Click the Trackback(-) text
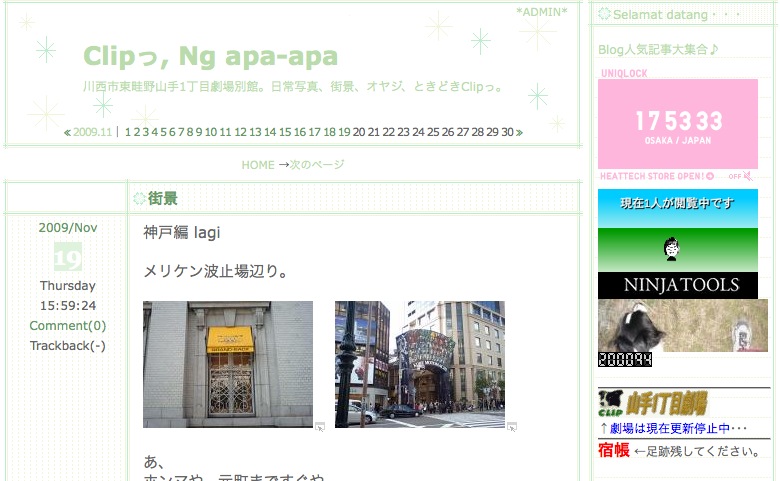This screenshot has width=780, height=481. pyautogui.click(x=68, y=346)
